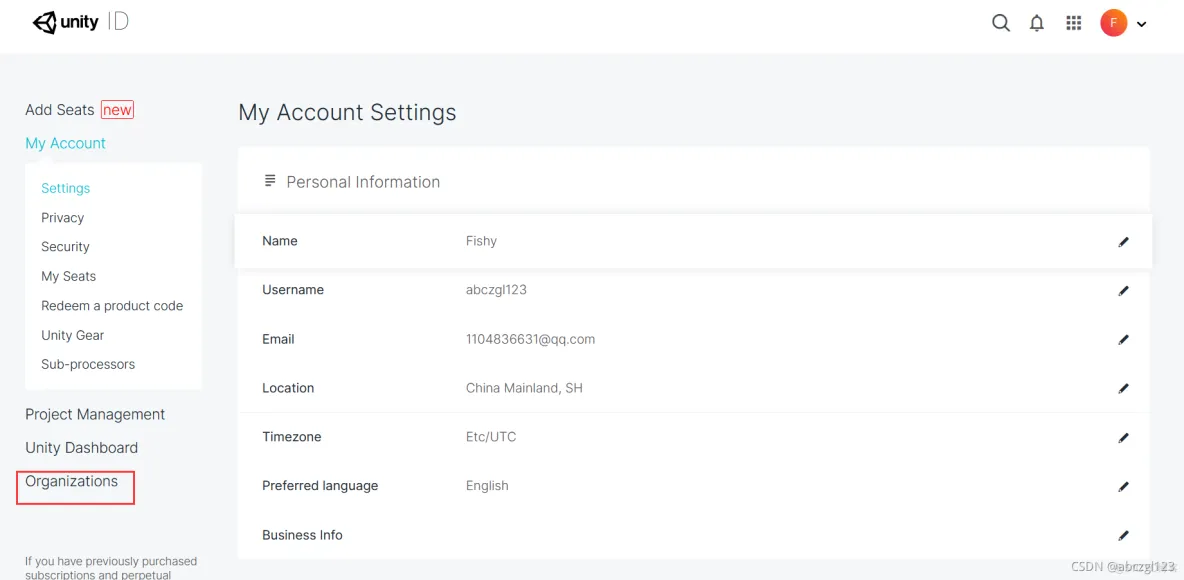
Task: Click the Personal Information list icon
Action: coord(270,181)
